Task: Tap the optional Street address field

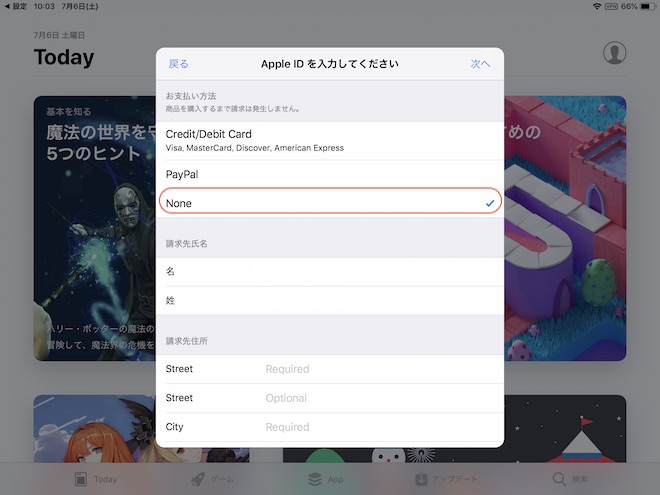Action: pos(330,398)
